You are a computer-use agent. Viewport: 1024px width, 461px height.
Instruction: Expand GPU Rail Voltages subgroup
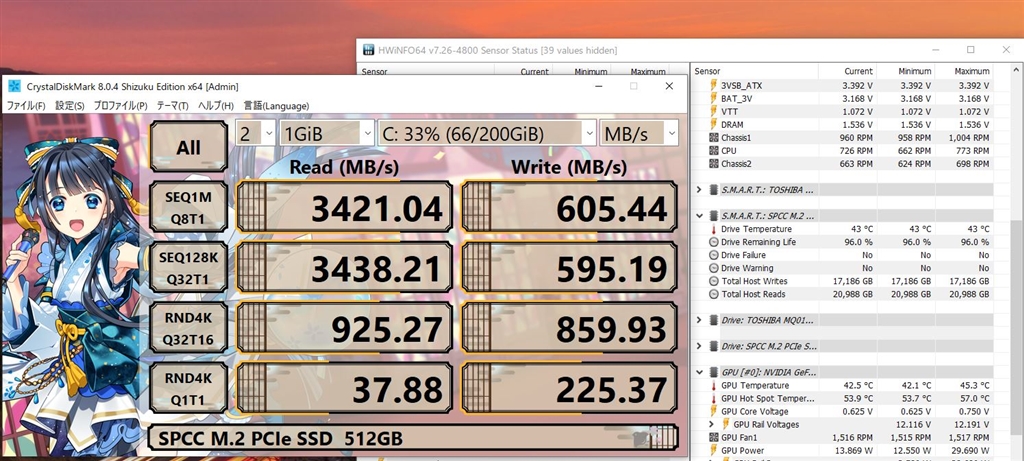click(712, 424)
